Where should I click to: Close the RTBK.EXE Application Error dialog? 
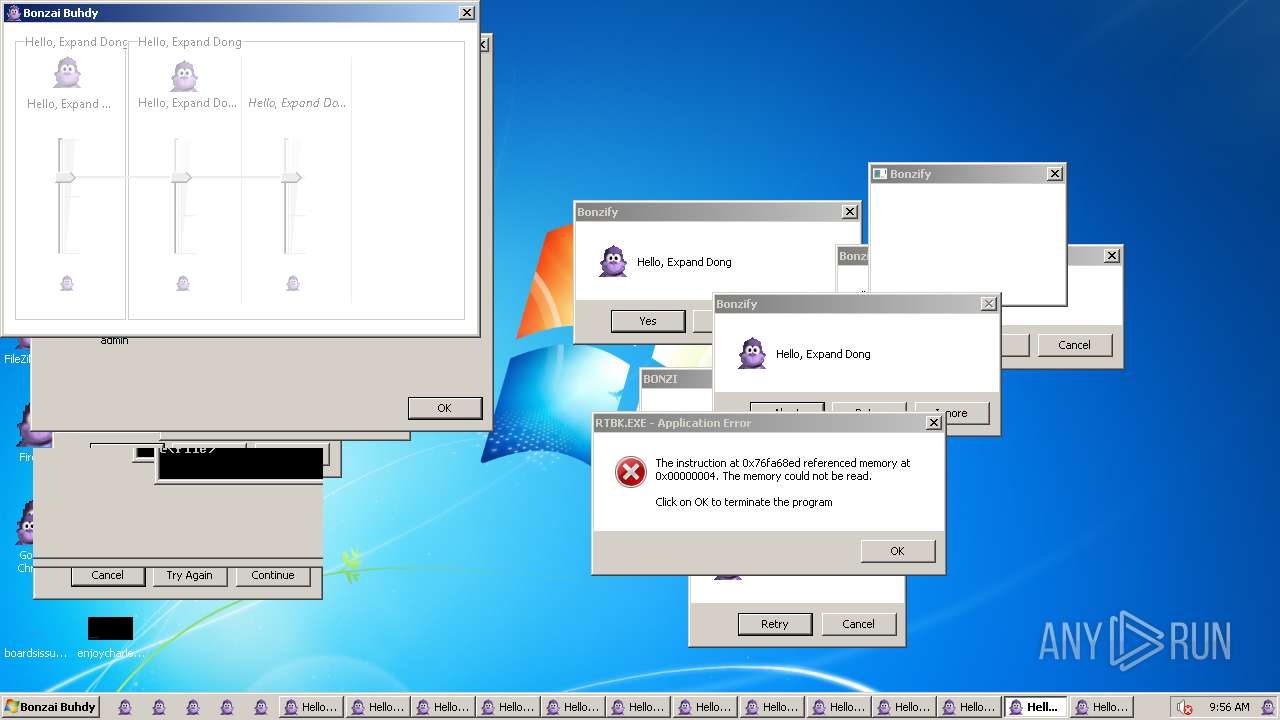coord(933,423)
